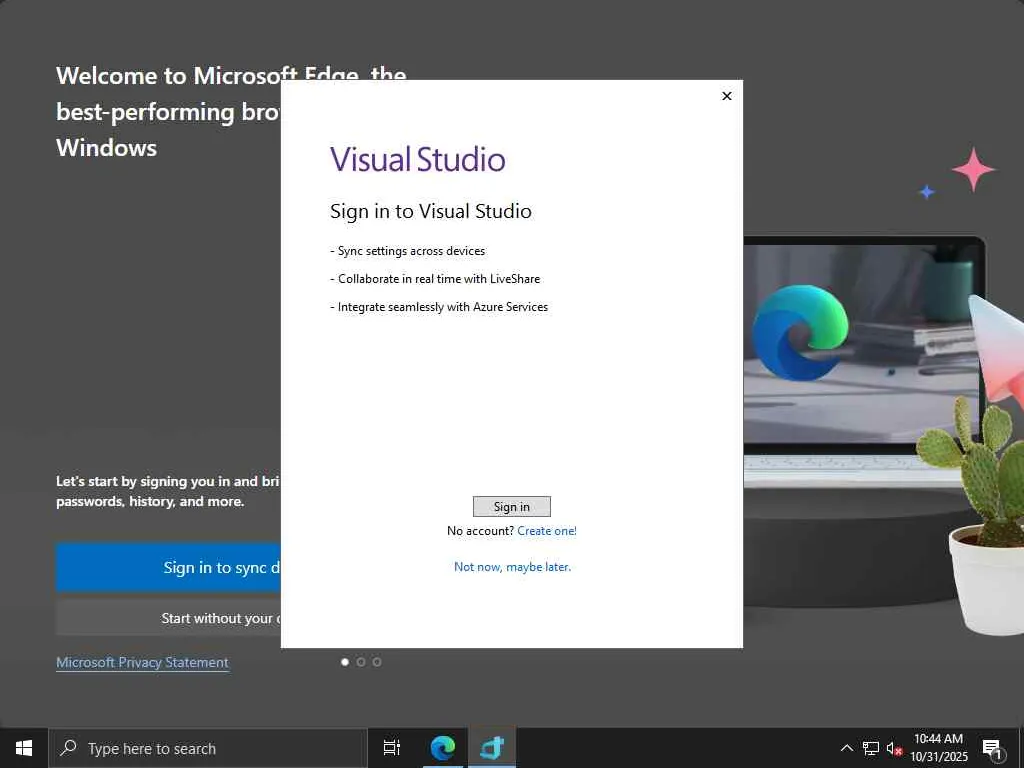
Task: Open the network status tray icon
Action: (871, 748)
